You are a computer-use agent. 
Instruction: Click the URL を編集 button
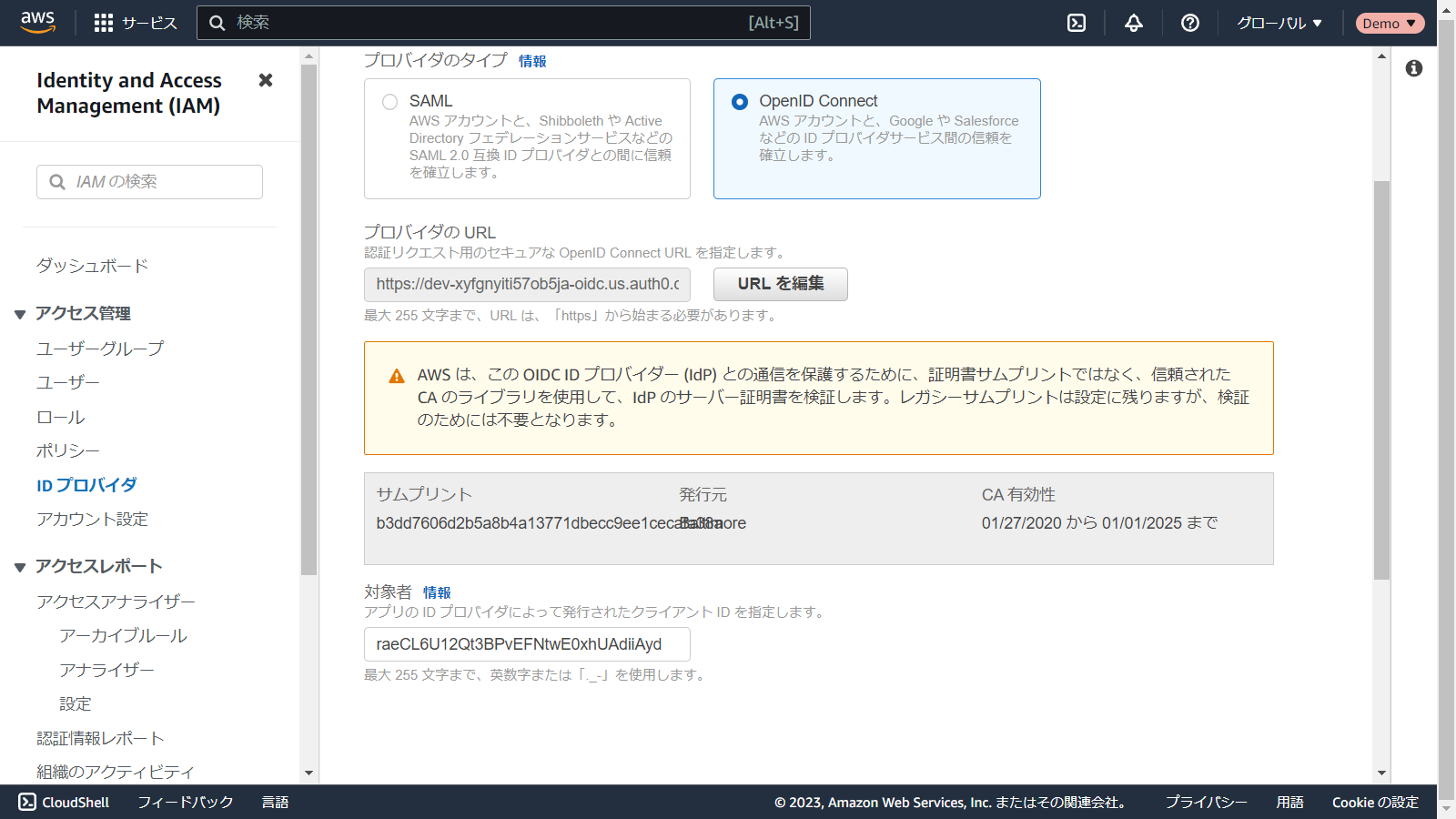(x=780, y=284)
